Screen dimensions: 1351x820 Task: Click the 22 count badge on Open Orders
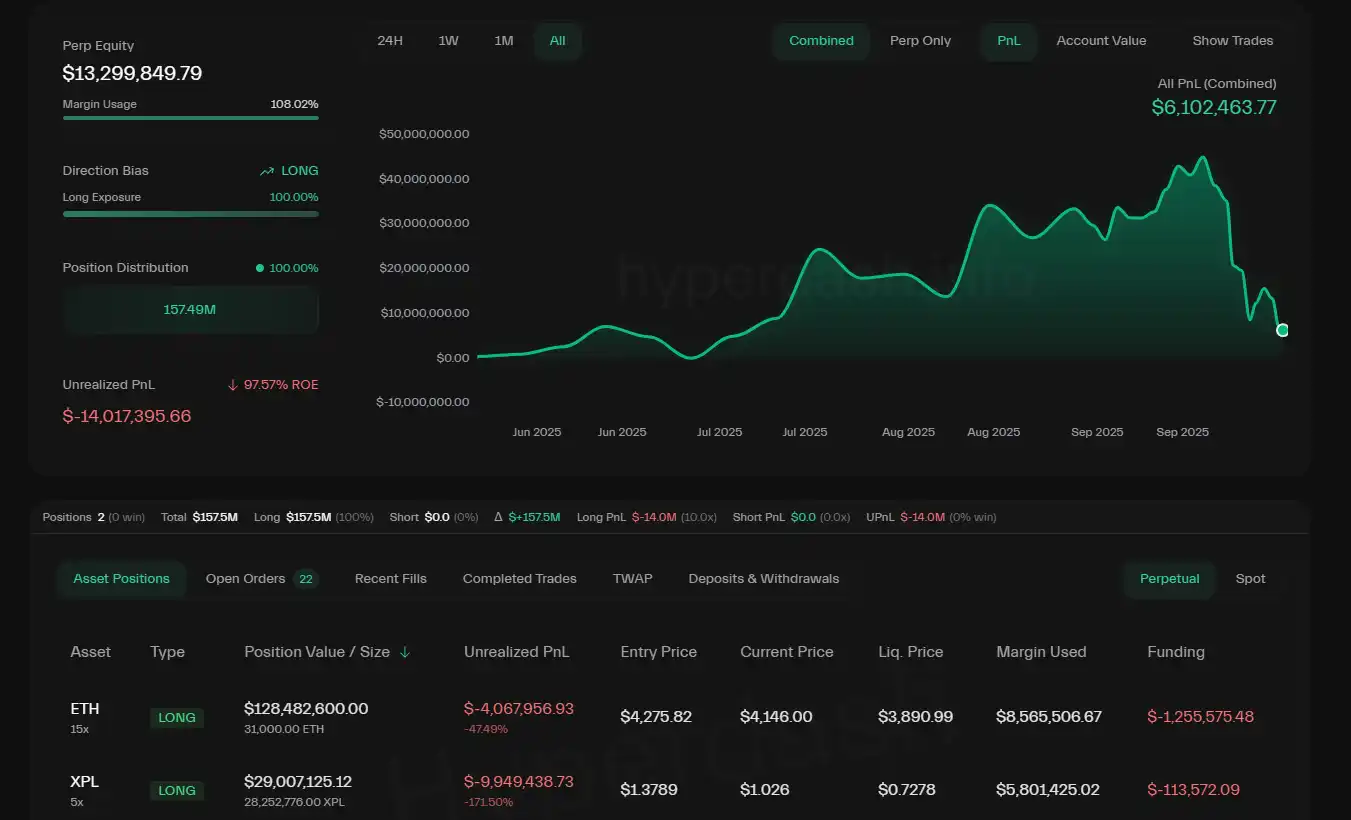(306, 578)
